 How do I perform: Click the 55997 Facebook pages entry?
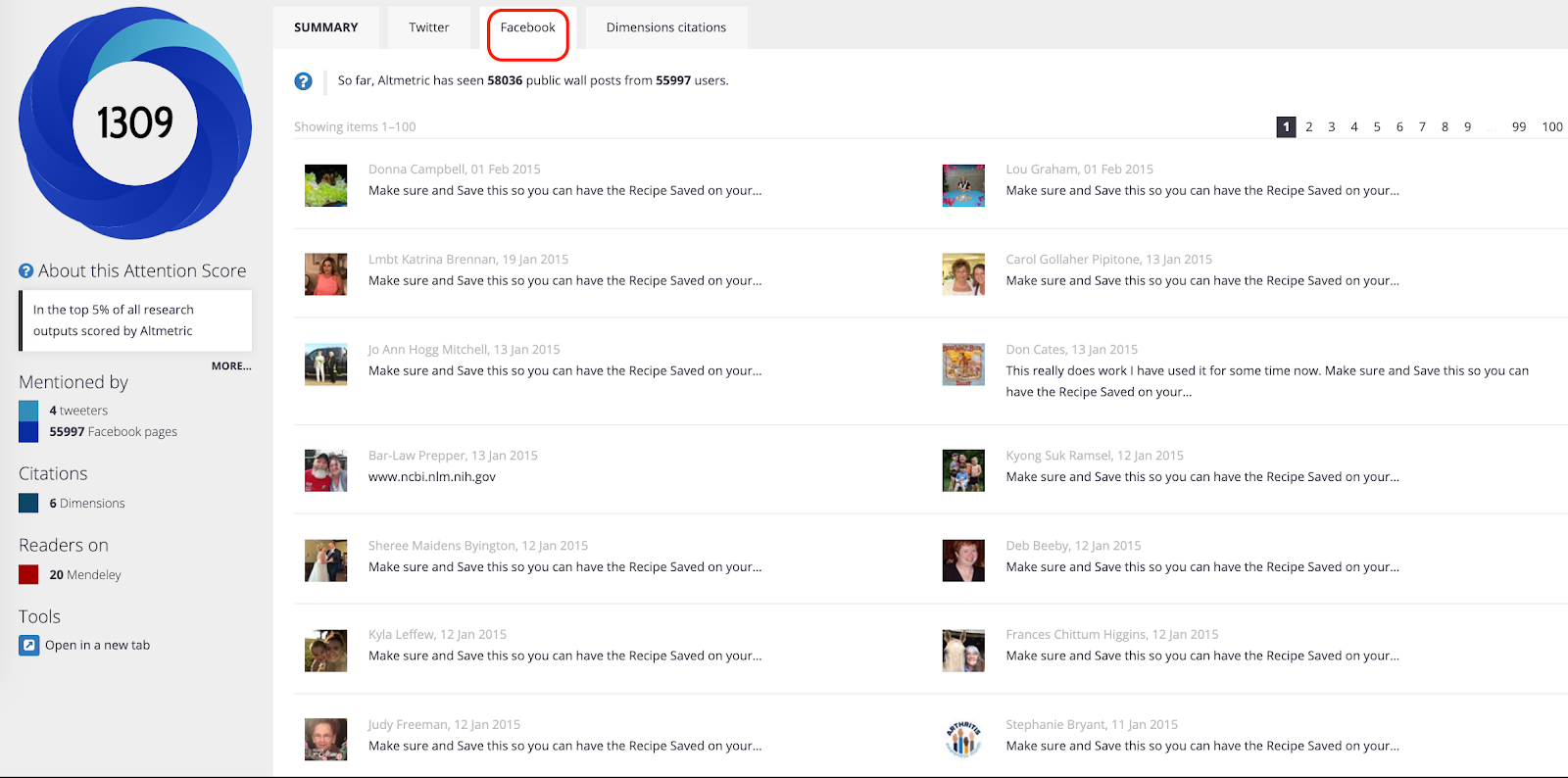113,432
